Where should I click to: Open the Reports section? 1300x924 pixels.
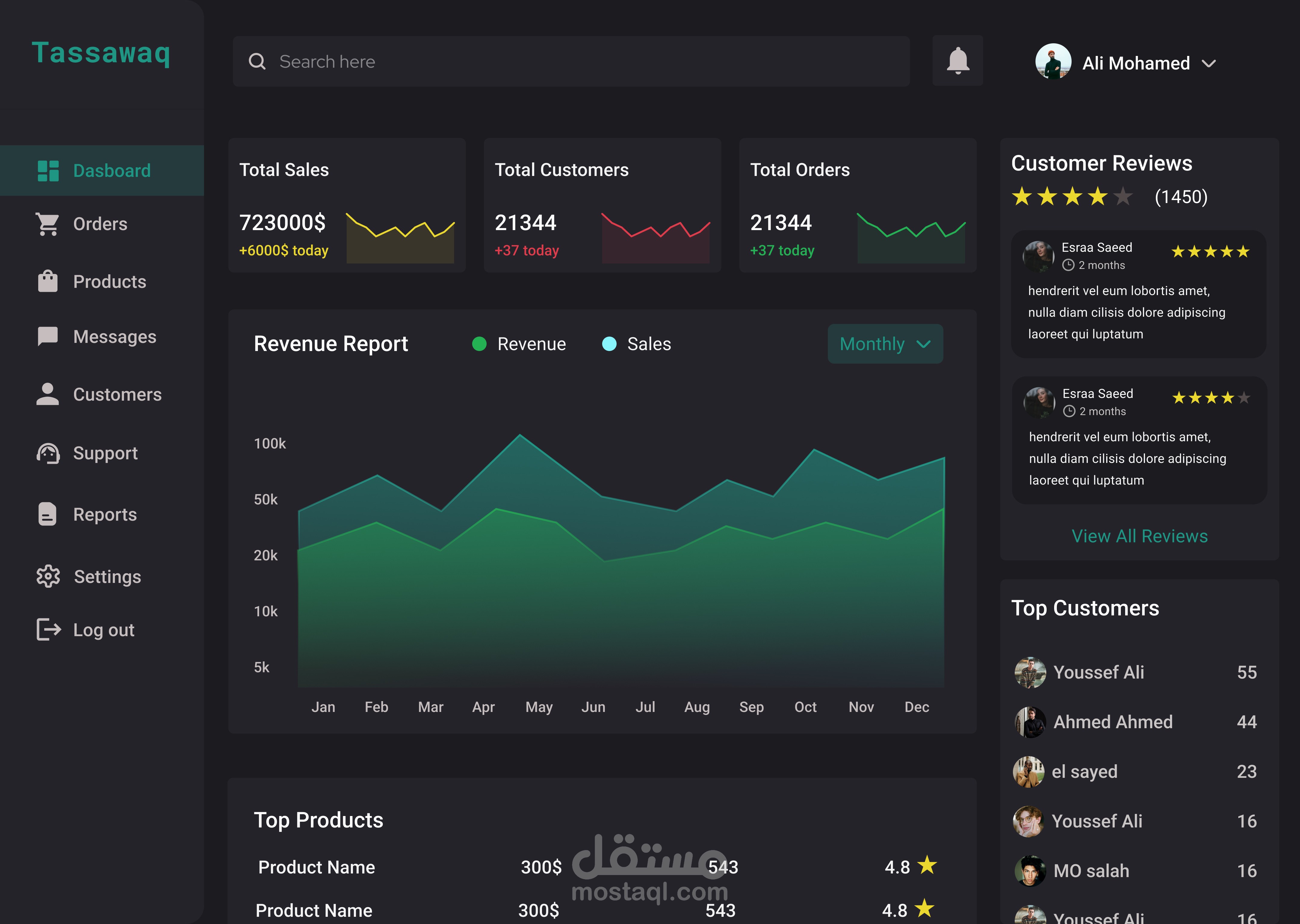(105, 514)
